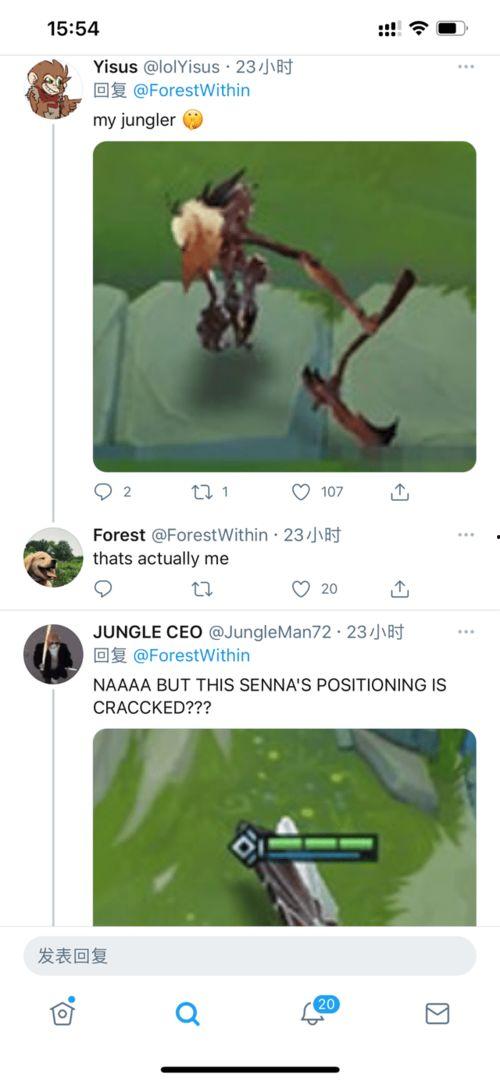Go to the Home tab

click(62, 1012)
